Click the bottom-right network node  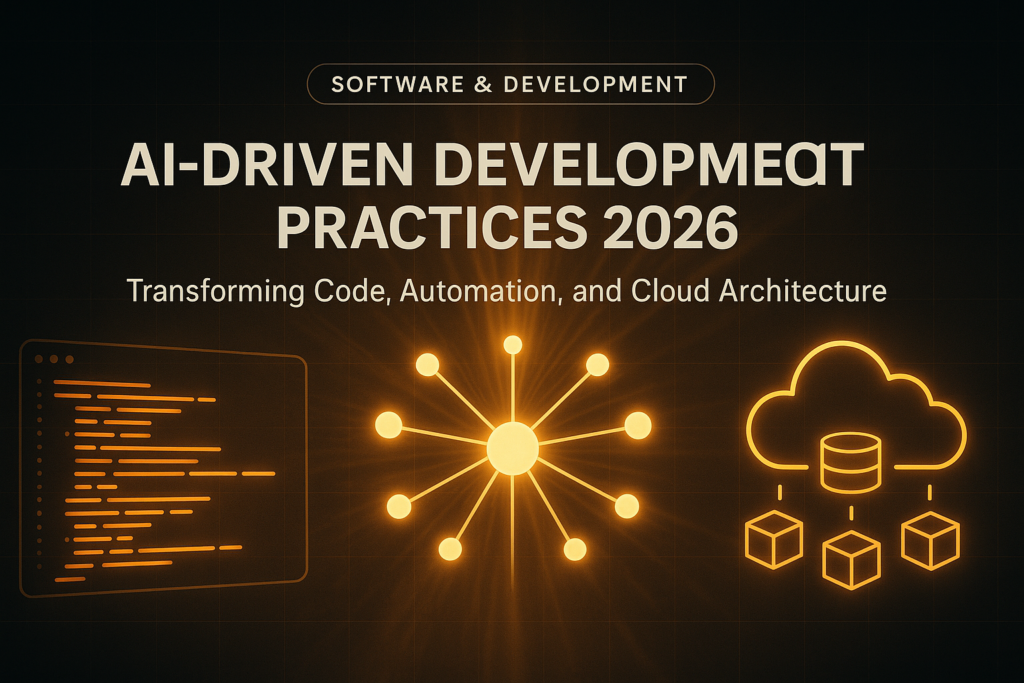point(574,549)
